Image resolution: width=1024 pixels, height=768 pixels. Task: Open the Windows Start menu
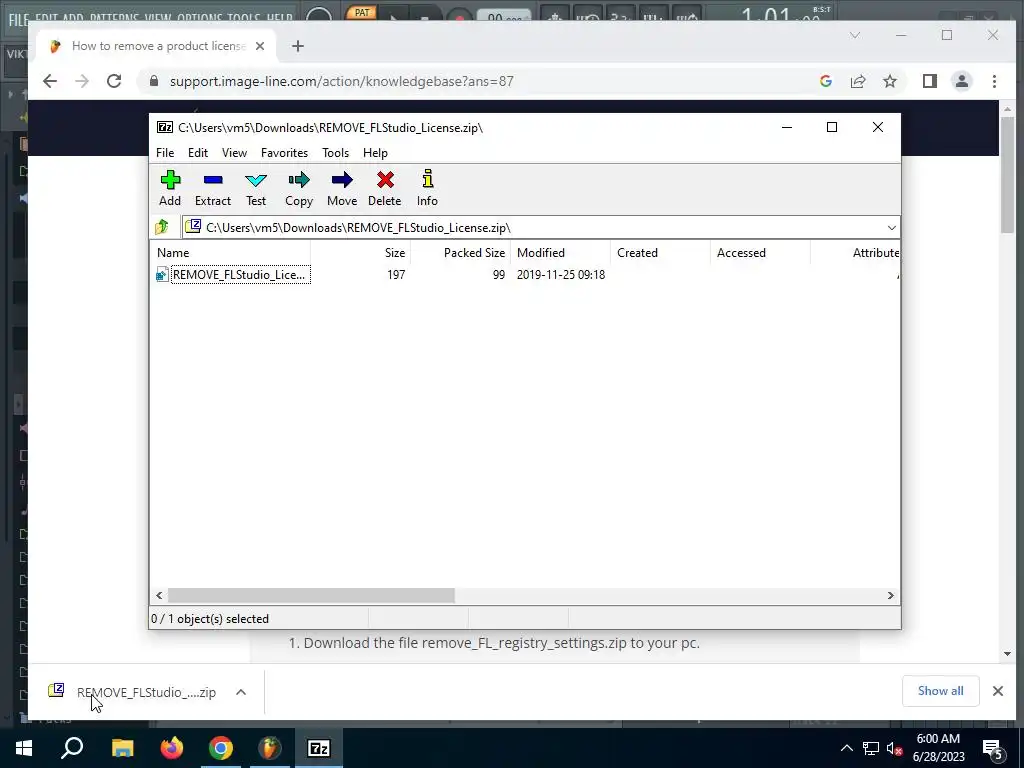[x=24, y=748]
